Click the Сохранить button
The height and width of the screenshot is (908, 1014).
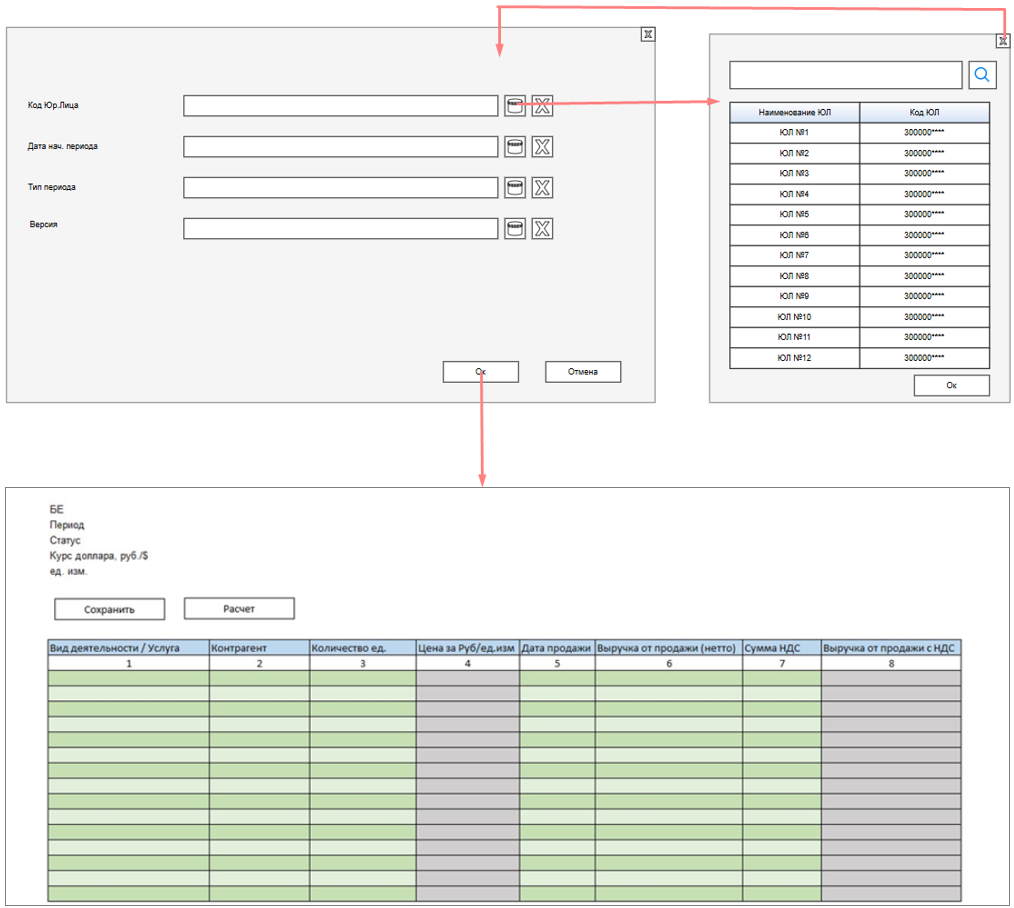click(x=109, y=609)
